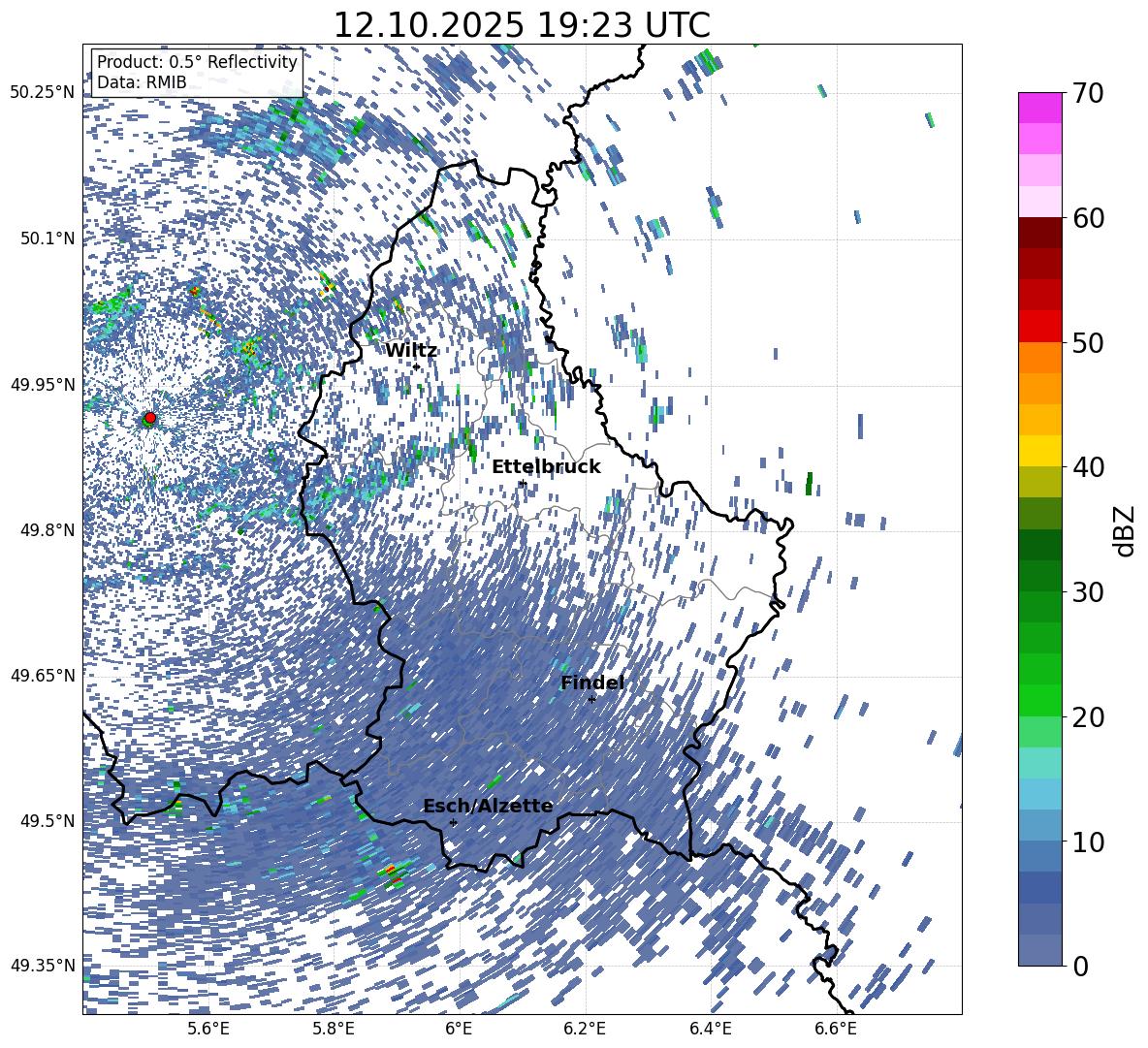Click the Wiltz location cross marker
Image resolution: width=1148 pixels, height=1048 pixels.
pos(416,366)
